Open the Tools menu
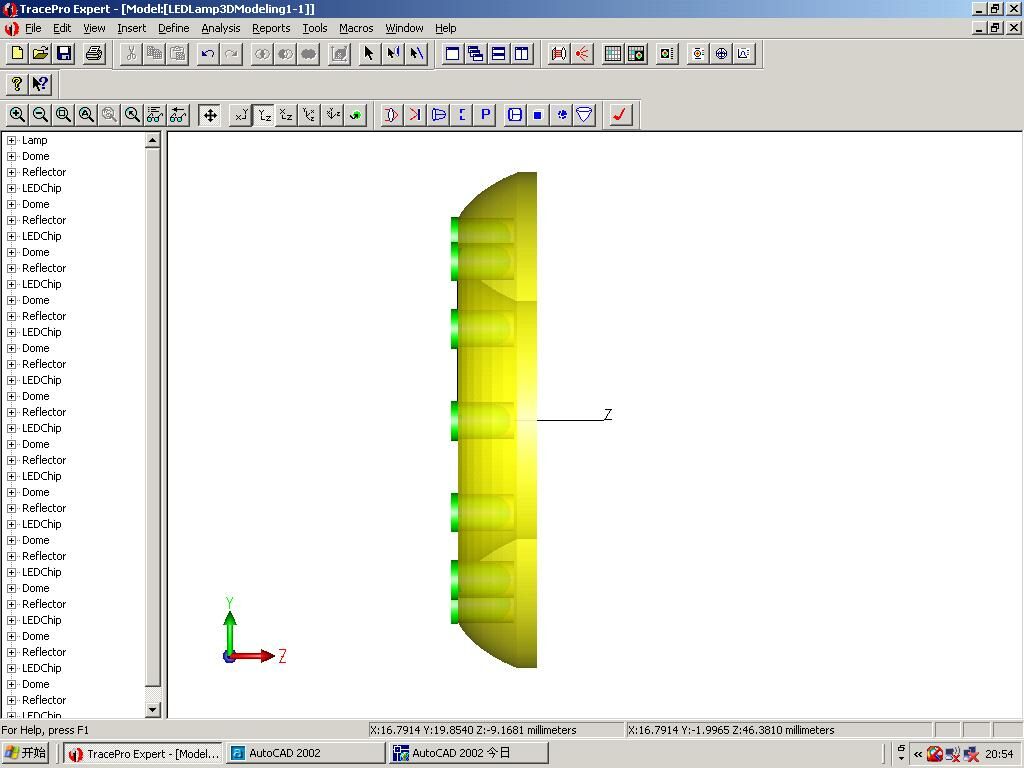1024x768 pixels. coord(315,28)
